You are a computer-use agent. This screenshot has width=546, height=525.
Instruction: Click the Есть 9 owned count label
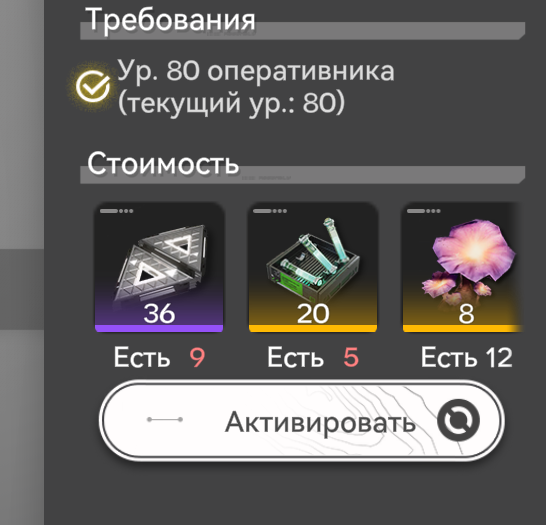[x=159, y=357]
